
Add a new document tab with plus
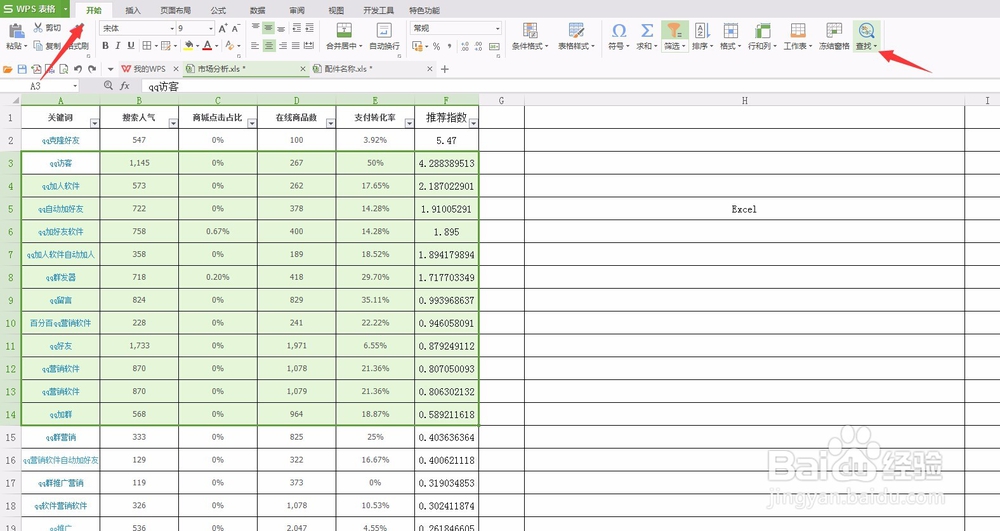click(445, 69)
